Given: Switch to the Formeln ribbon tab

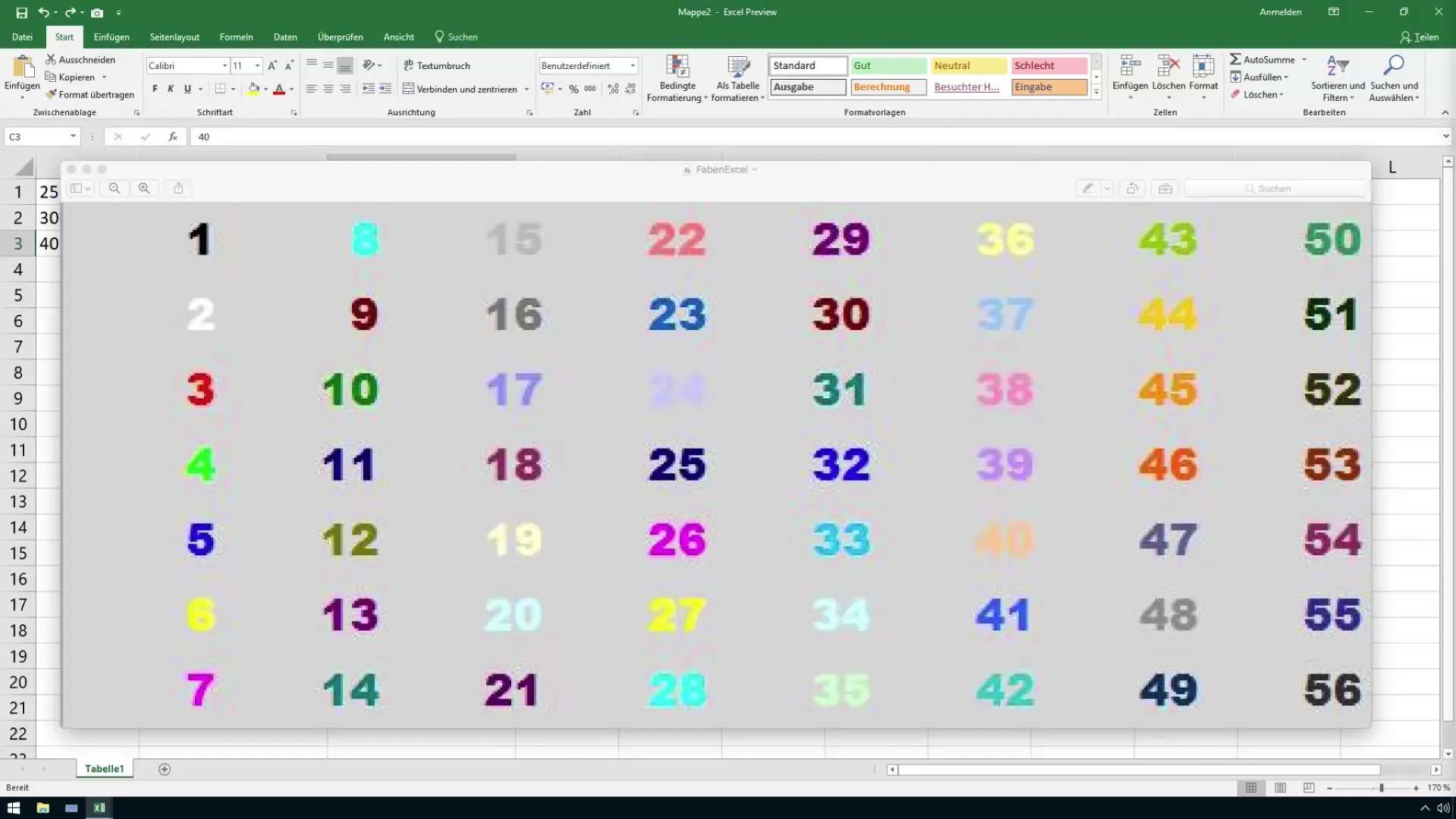Looking at the screenshot, I should (x=236, y=36).
